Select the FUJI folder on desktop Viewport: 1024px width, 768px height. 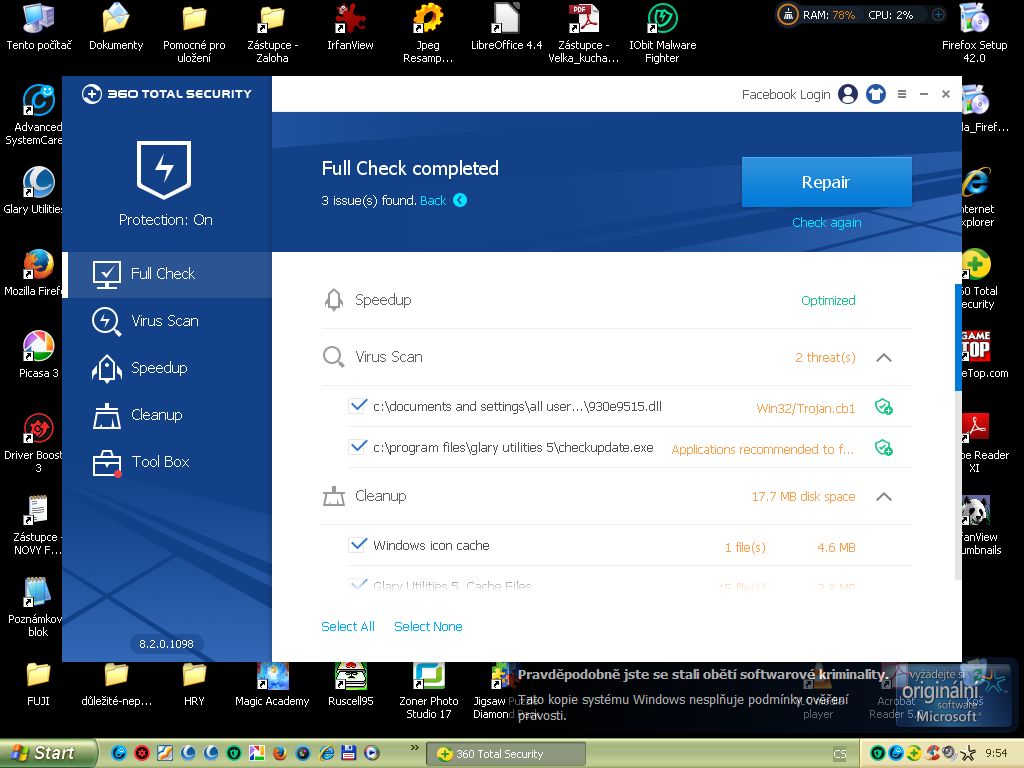coord(38,686)
